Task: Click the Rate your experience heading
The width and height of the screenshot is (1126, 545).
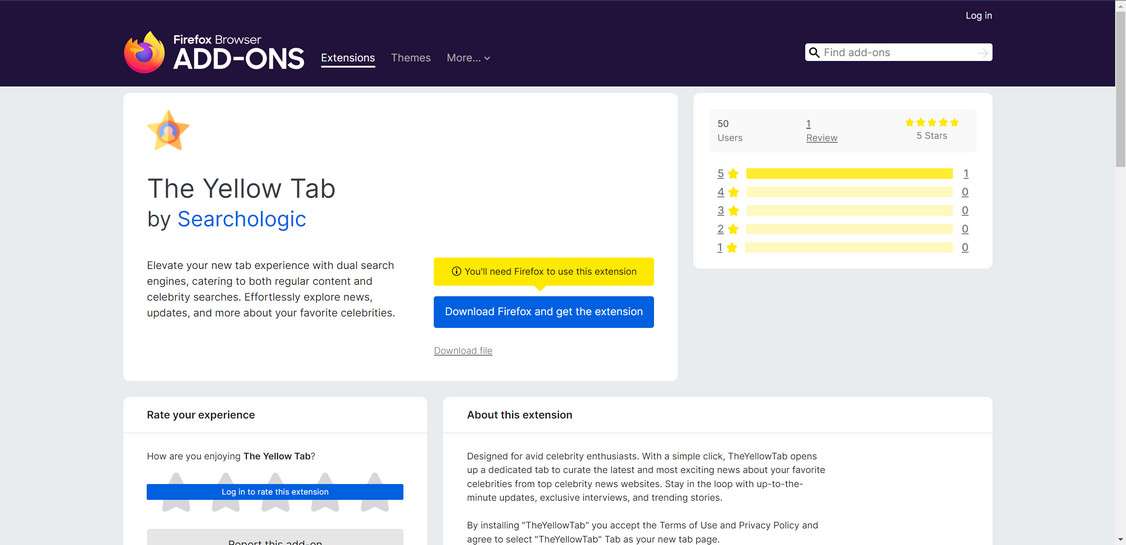Action: click(201, 415)
